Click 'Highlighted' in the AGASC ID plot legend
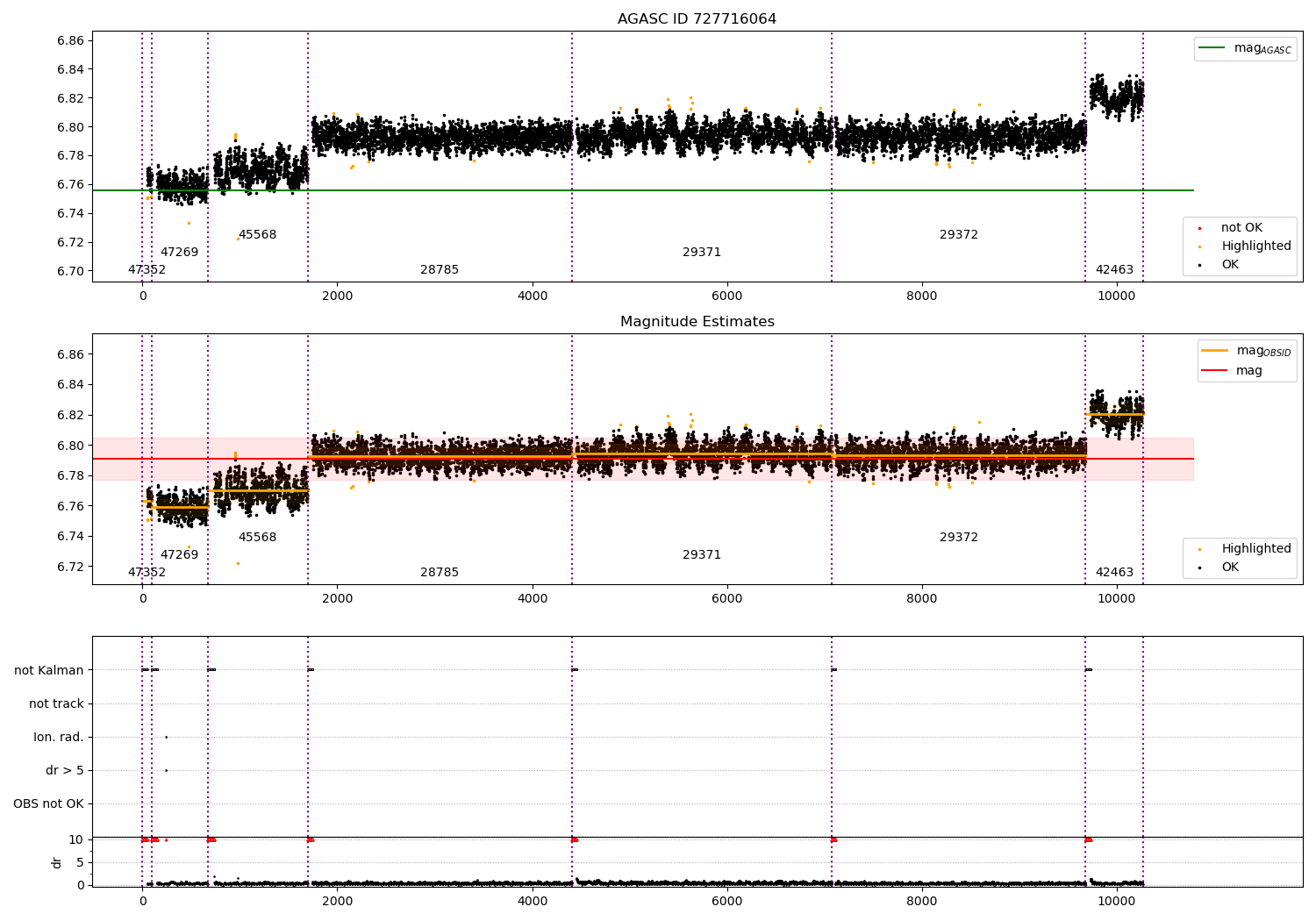The image size is (1316, 921). point(1256,246)
